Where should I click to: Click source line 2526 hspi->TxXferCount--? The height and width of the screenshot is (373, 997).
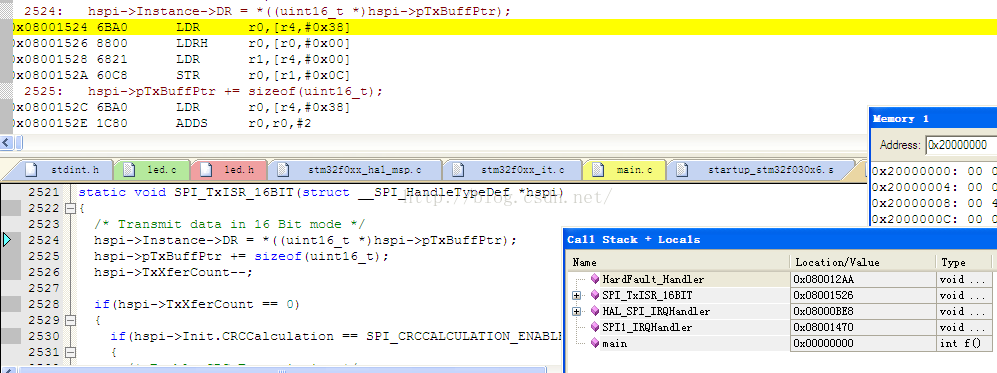coord(173,272)
